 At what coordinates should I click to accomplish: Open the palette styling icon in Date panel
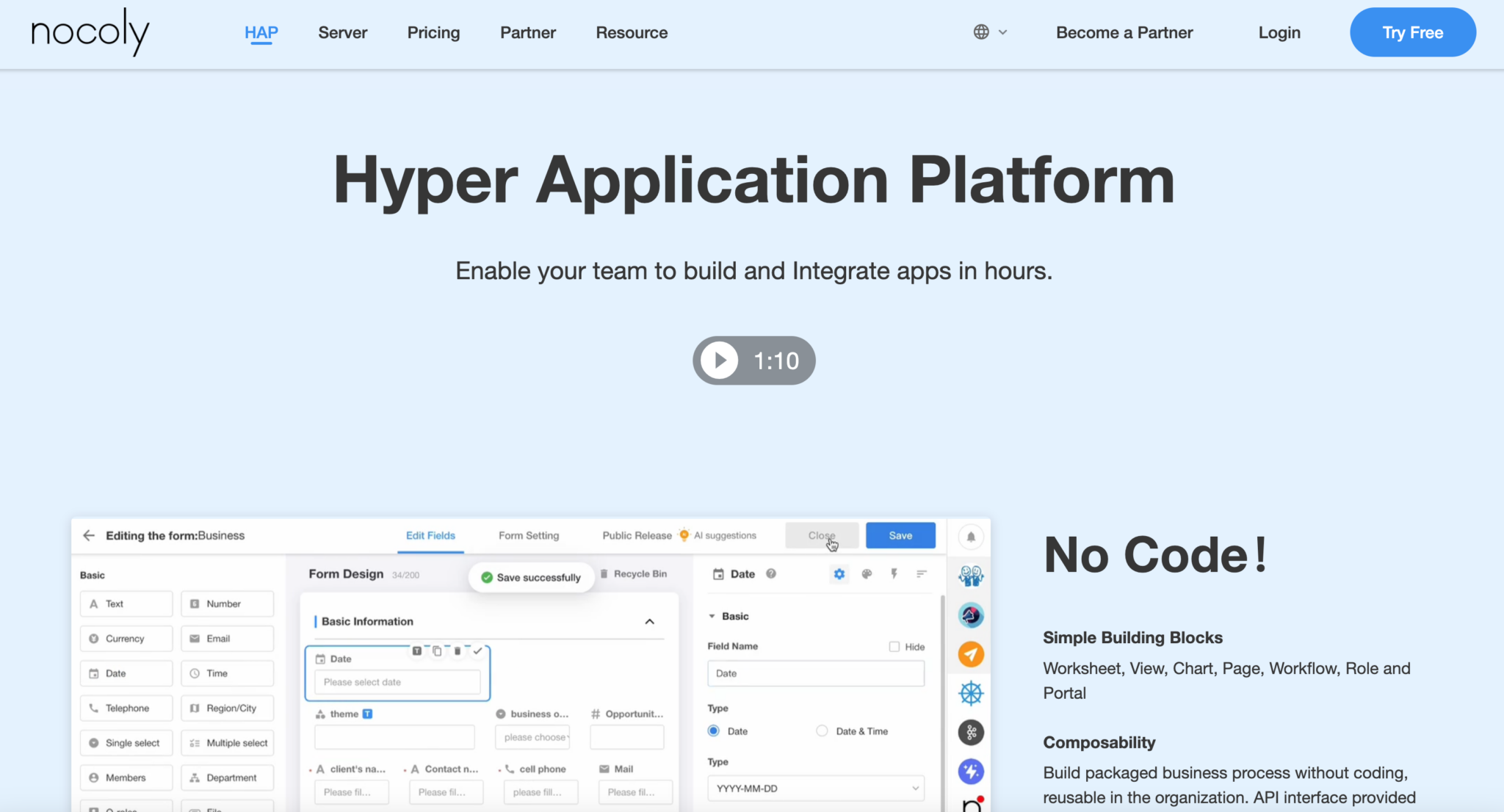coord(867,574)
